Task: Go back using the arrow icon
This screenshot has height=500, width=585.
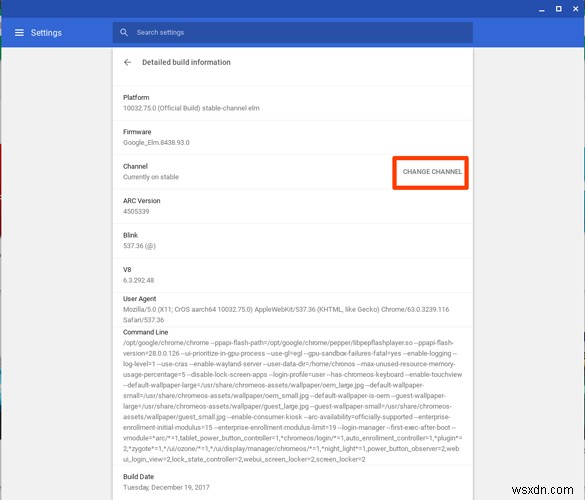Action: 127,62
